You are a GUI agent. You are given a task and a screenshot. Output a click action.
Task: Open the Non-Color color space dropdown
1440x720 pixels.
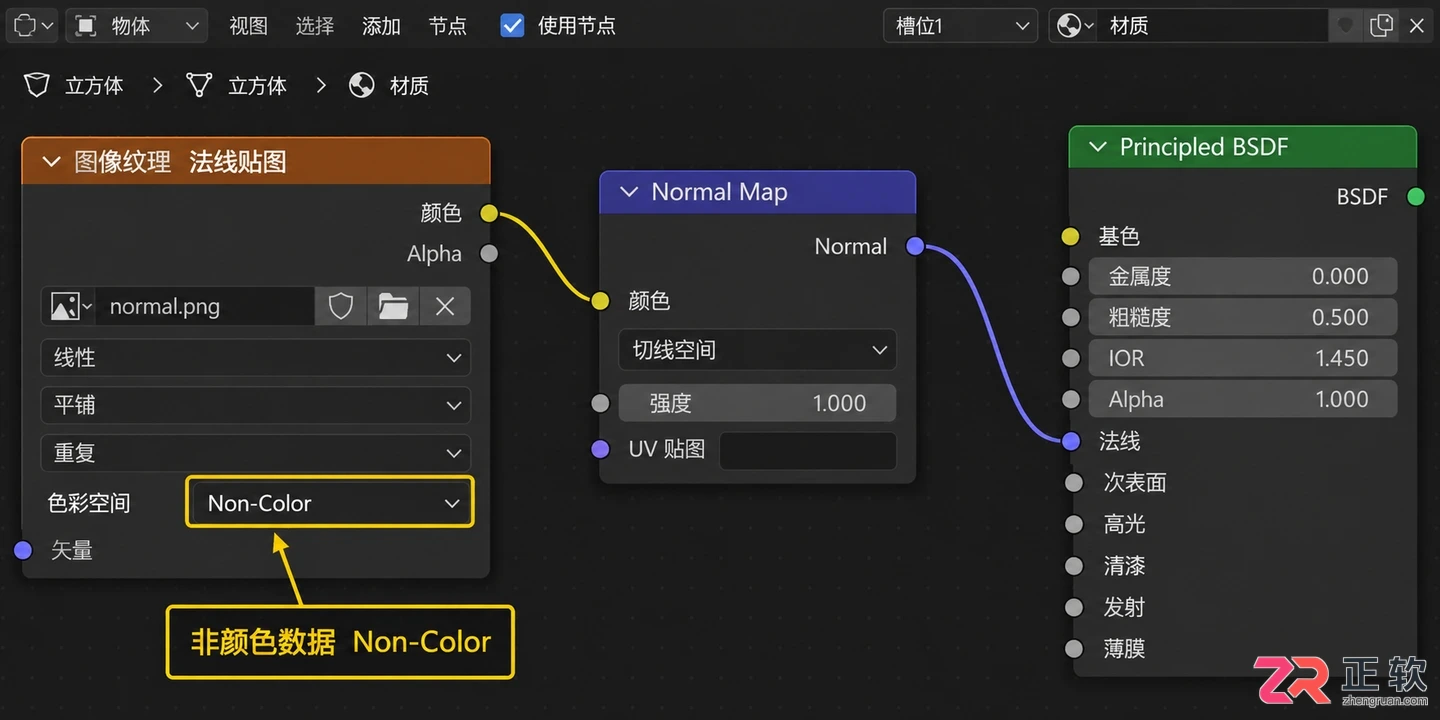pyautogui.click(x=330, y=503)
